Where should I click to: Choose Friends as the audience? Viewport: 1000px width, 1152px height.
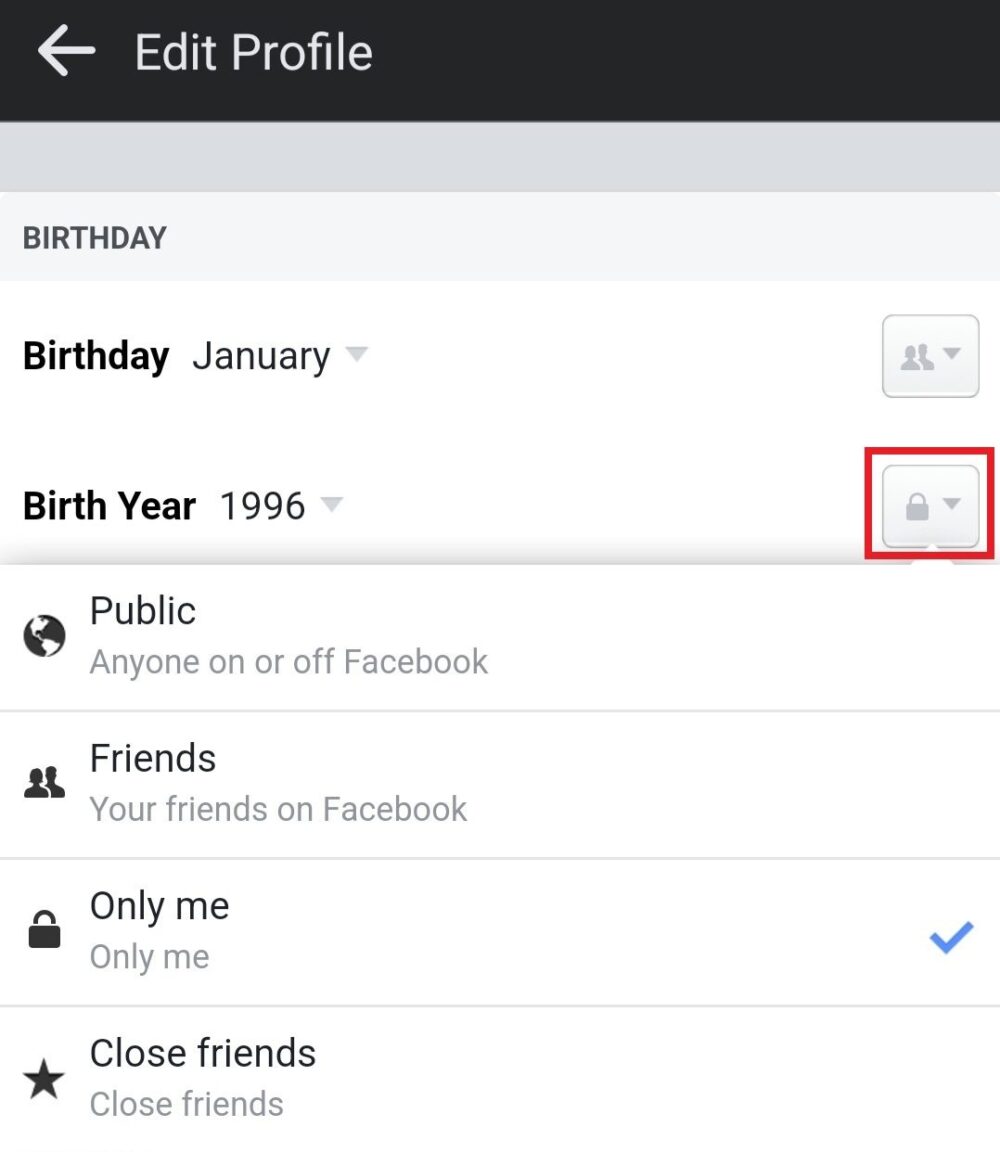coord(278,783)
